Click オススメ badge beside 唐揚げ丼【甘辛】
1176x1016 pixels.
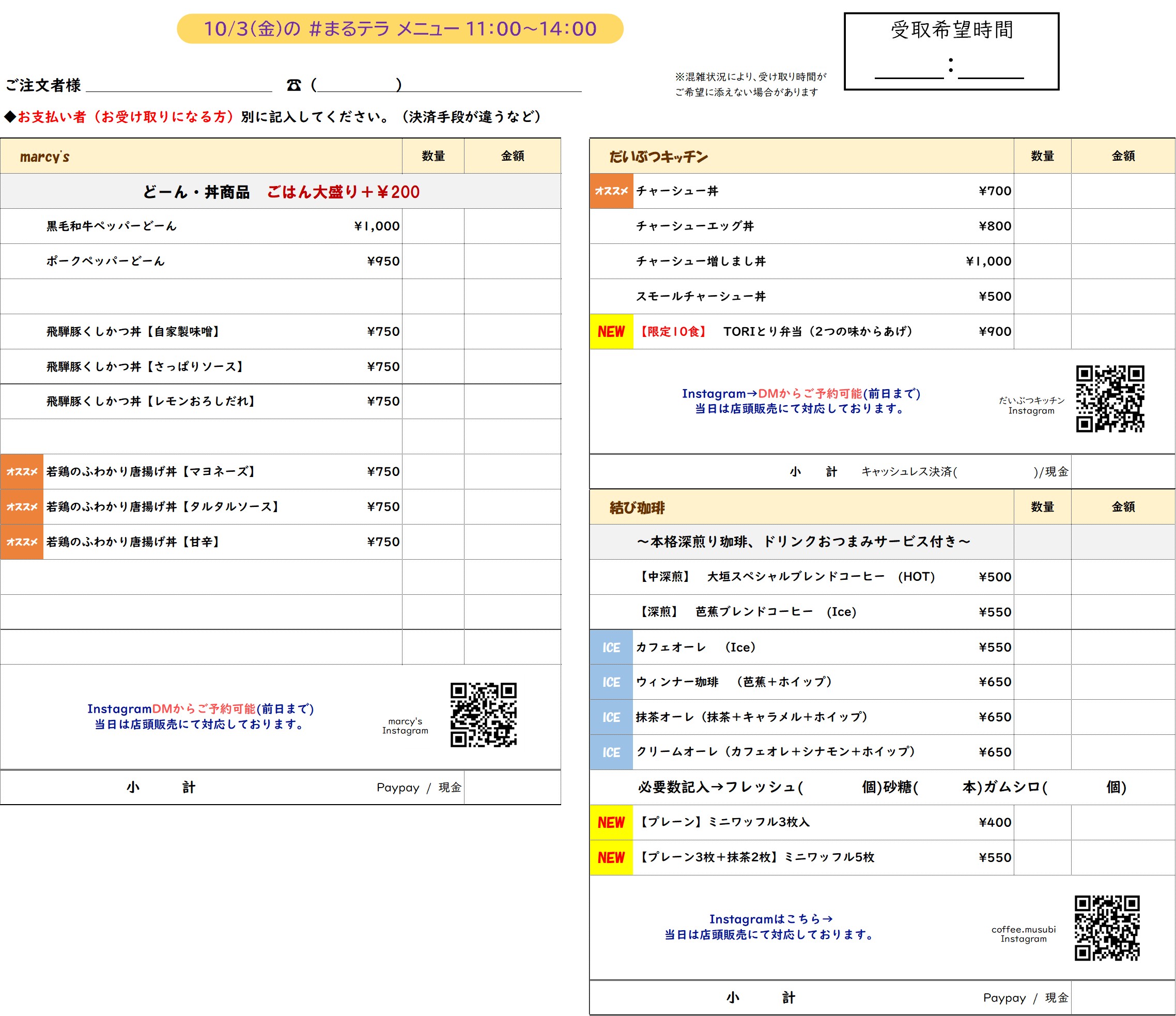click(22, 542)
